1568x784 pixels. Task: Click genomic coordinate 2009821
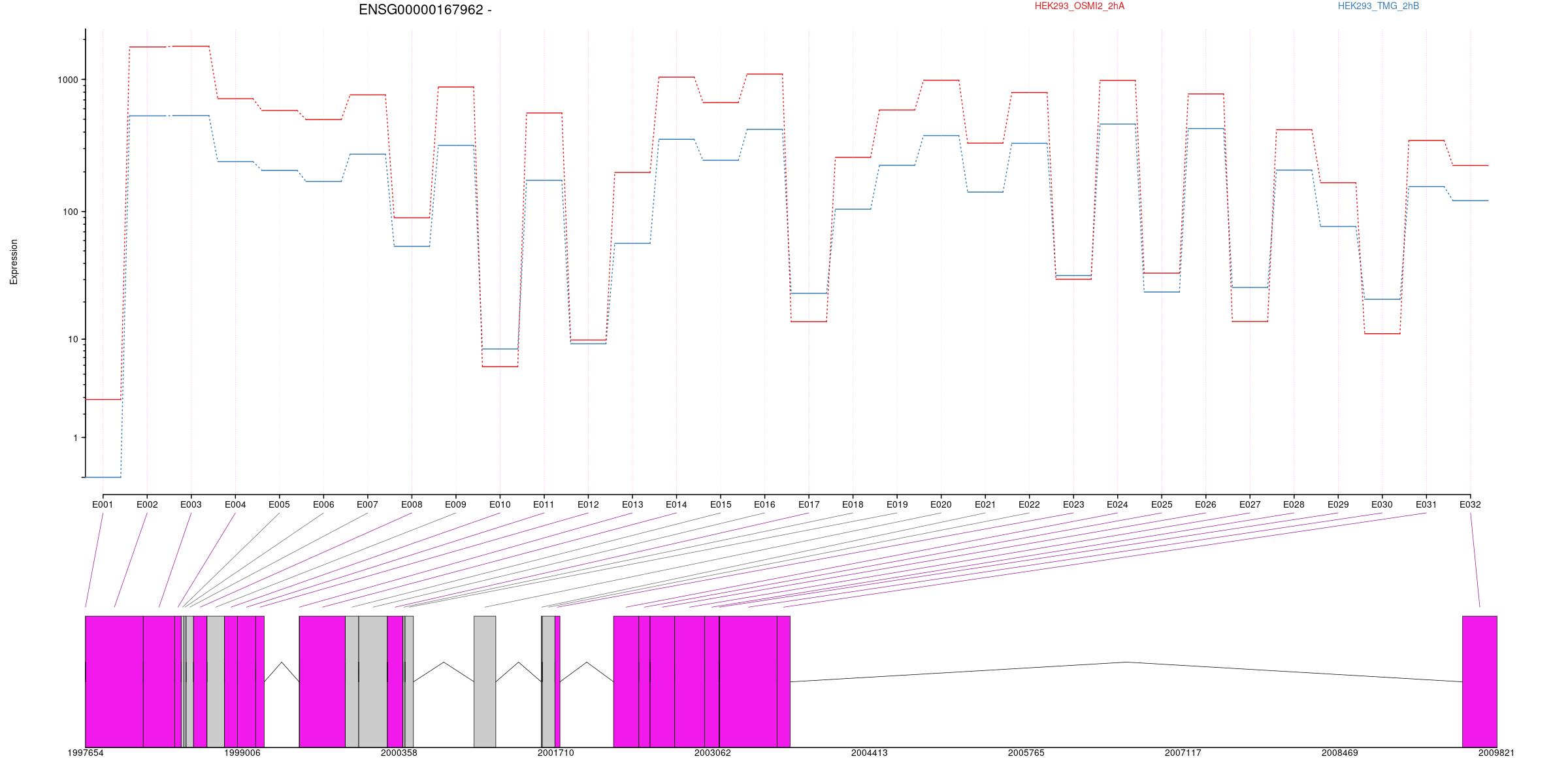click(x=1497, y=753)
